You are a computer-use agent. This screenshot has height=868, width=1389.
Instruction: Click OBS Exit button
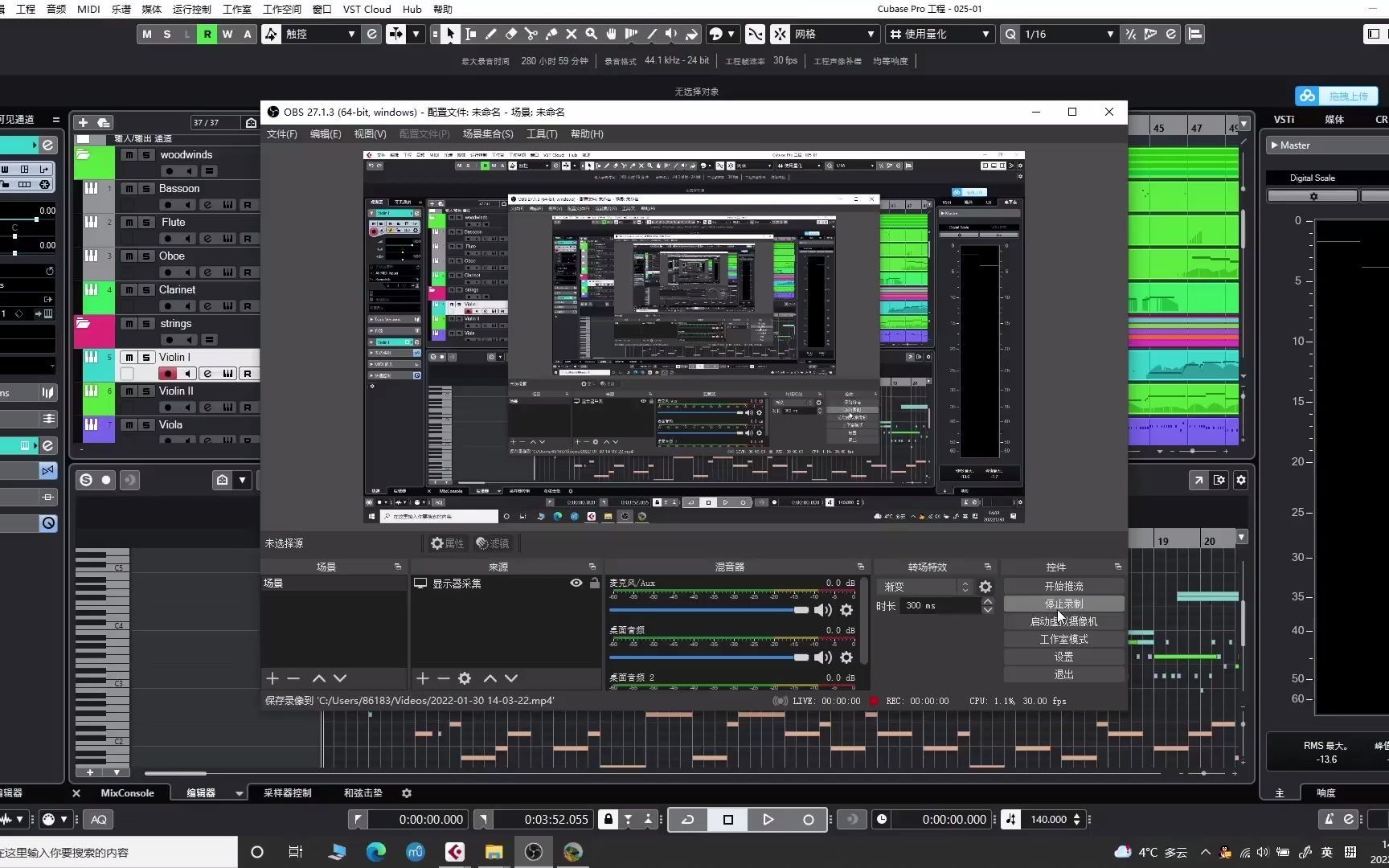1063,674
